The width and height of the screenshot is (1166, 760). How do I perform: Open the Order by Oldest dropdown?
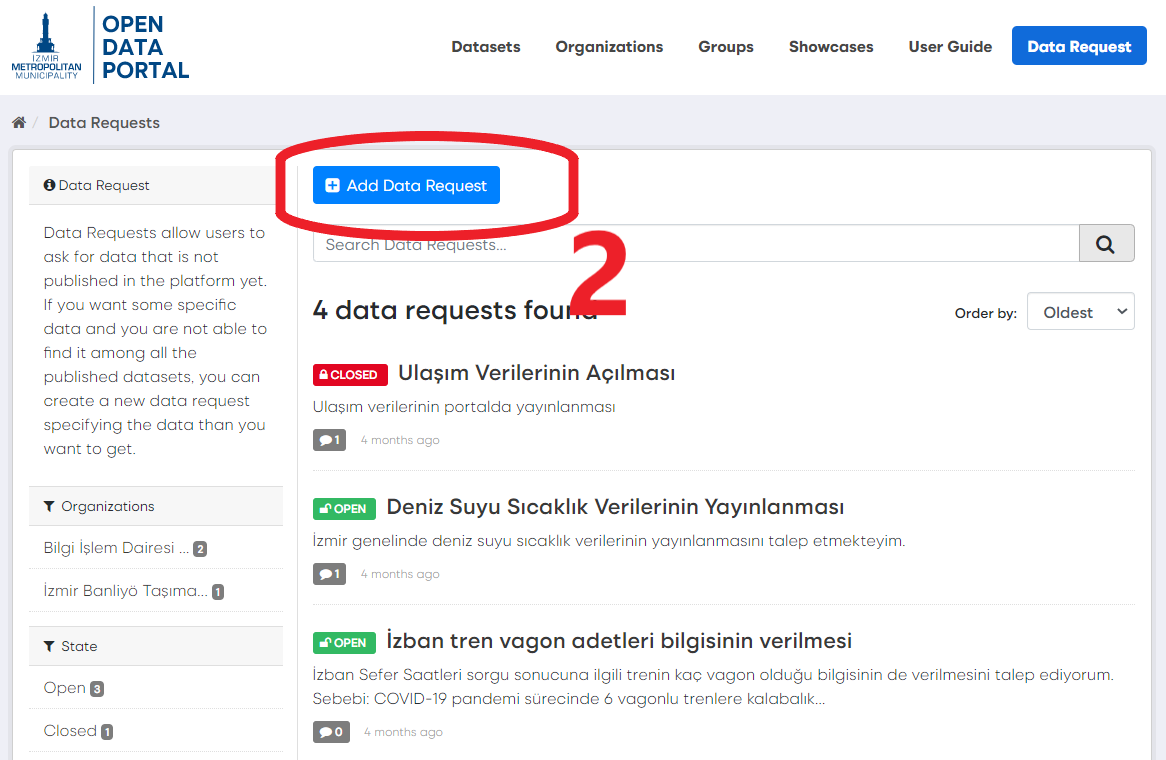(x=1080, y=312)
